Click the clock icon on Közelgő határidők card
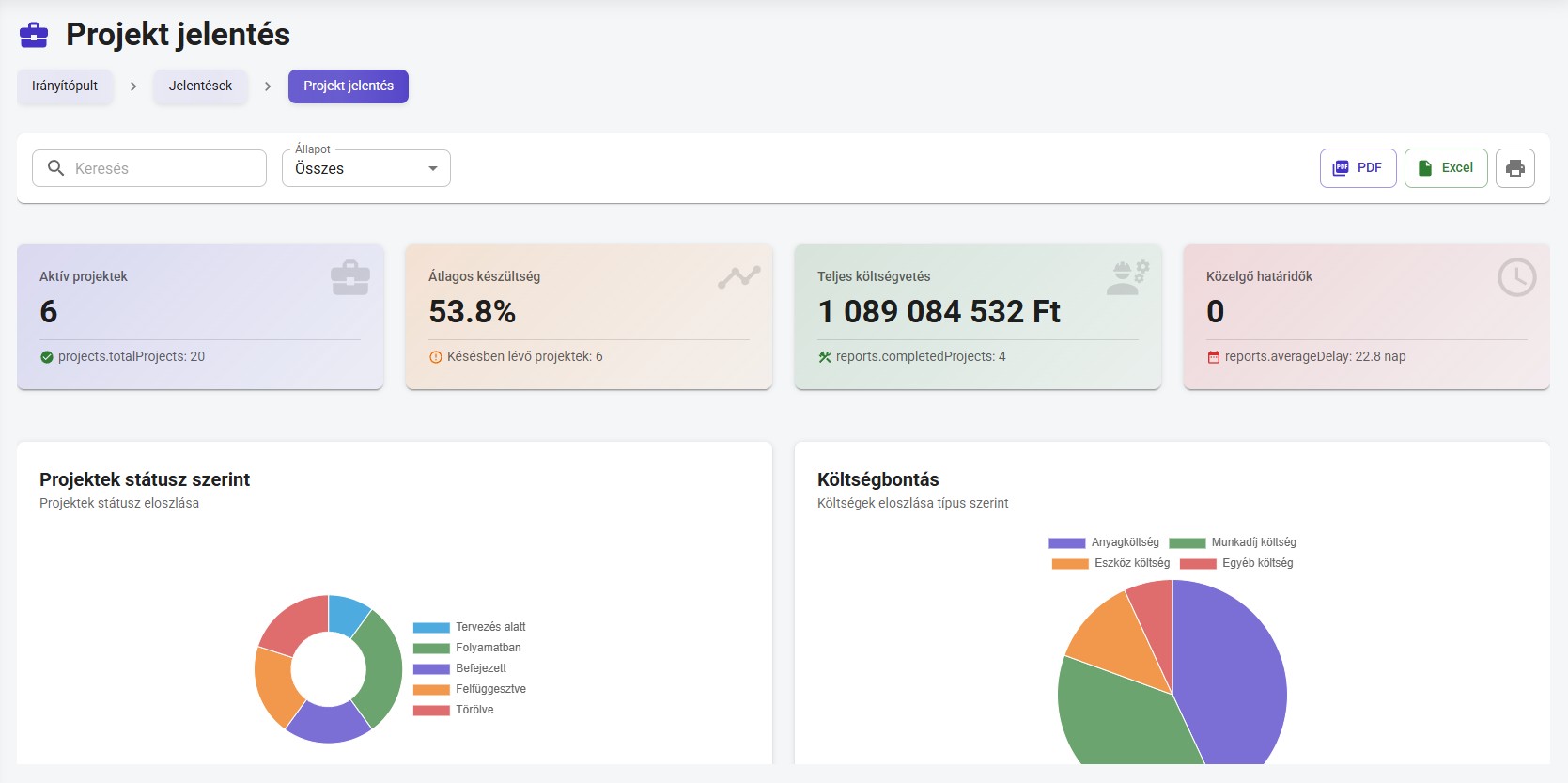The width and height of the screenshot is (1568, 783). click(1515, 277)
